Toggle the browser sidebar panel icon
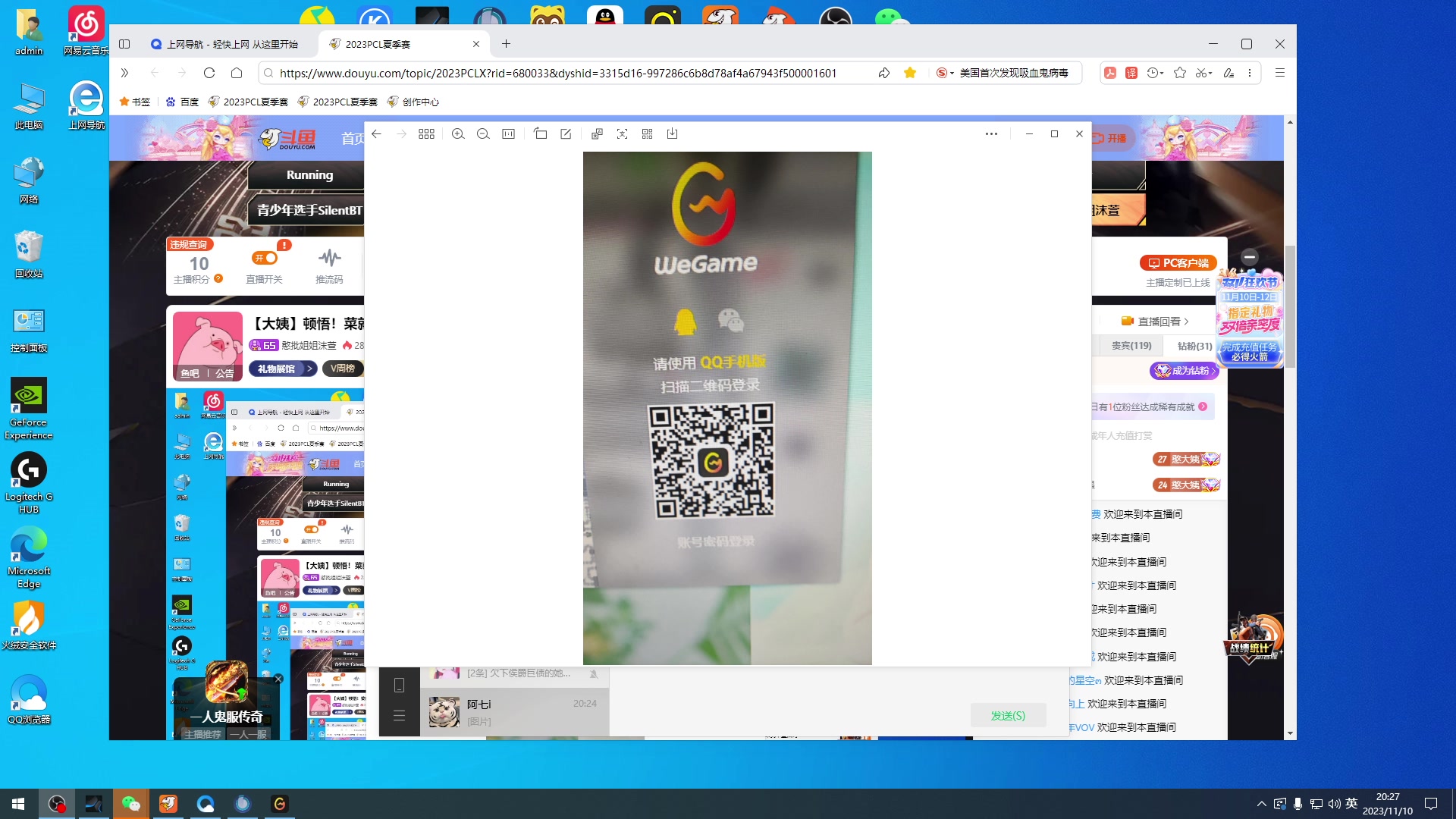Image resolution: width=1456 pixels, height=819 pixels. [125, 44]
